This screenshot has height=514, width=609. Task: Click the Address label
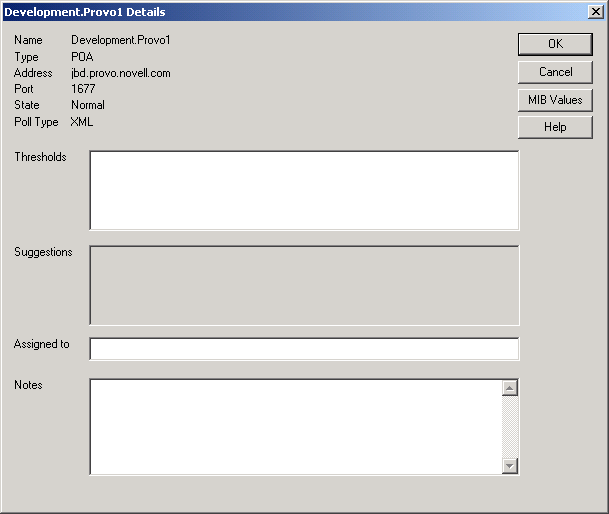(33, 73)
